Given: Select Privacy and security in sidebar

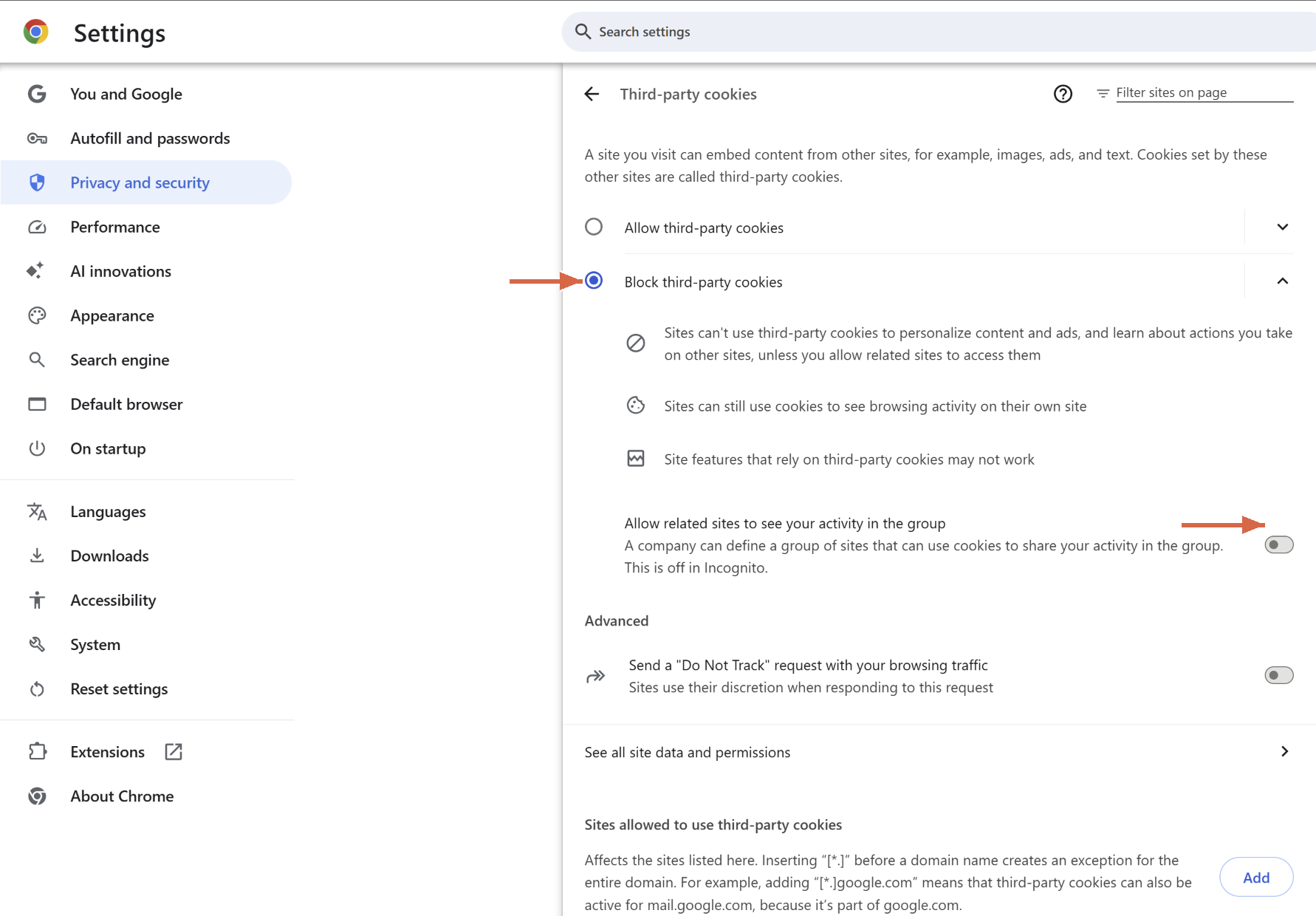Looking at the screenshot, I should pos(146,182).
